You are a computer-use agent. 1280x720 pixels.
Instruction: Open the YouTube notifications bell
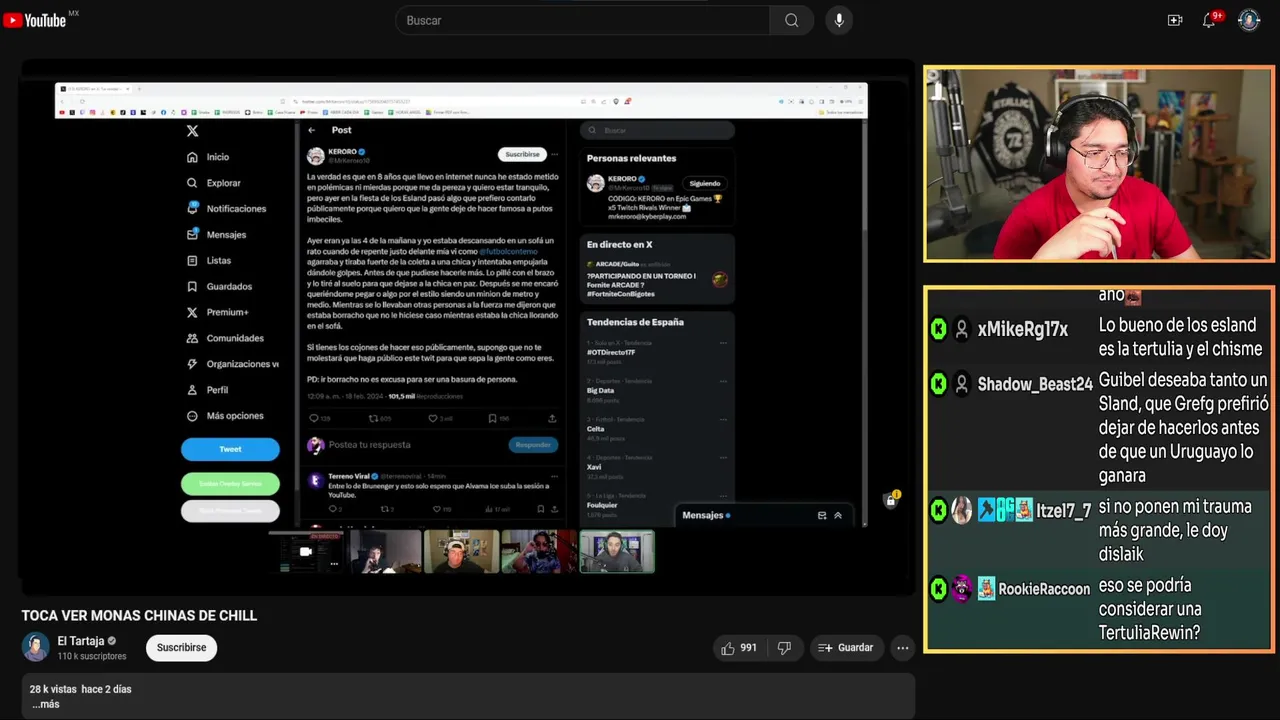pos(1209,20)
